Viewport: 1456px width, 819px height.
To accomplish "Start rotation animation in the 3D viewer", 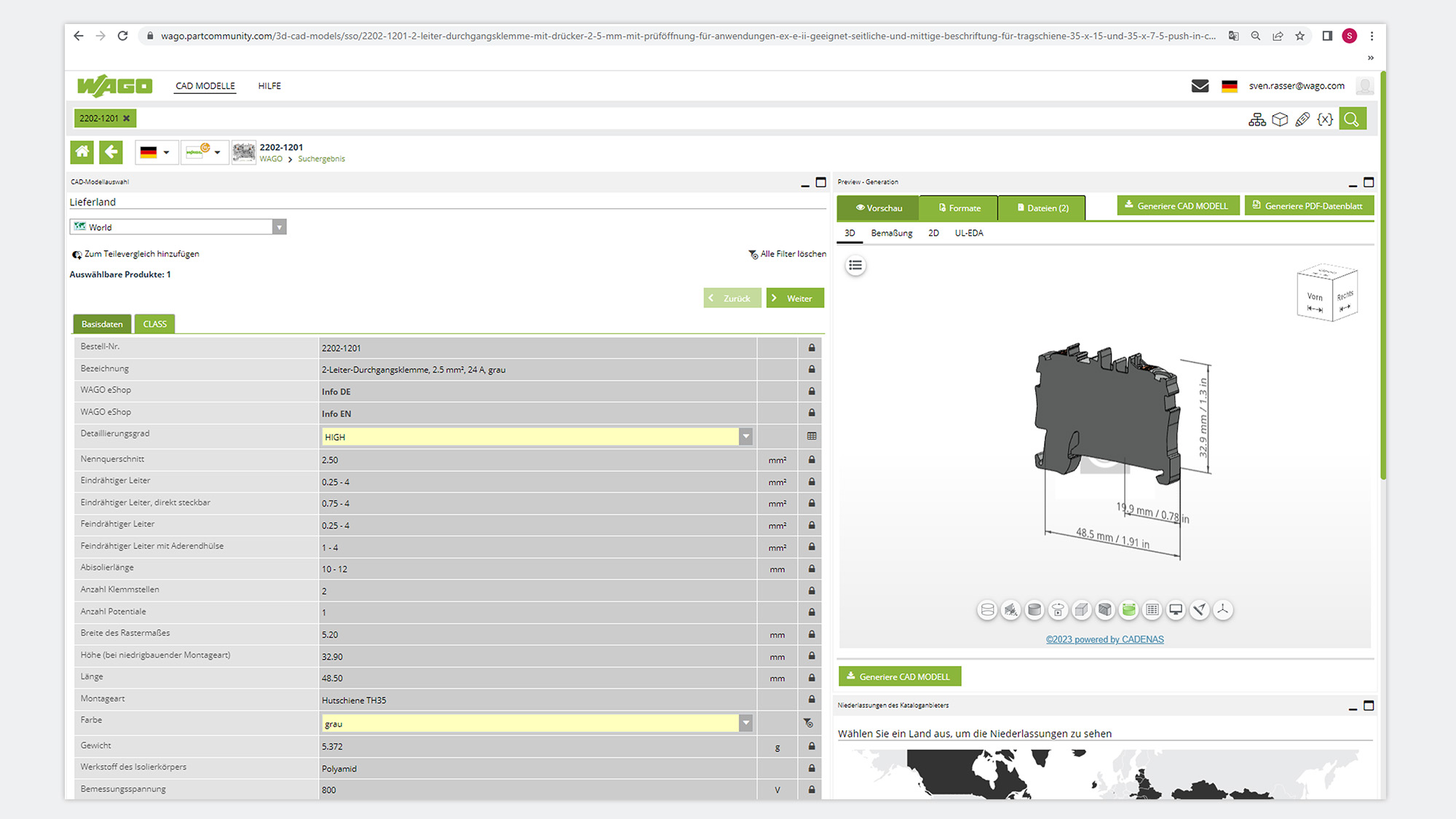I will (1058, 610).
